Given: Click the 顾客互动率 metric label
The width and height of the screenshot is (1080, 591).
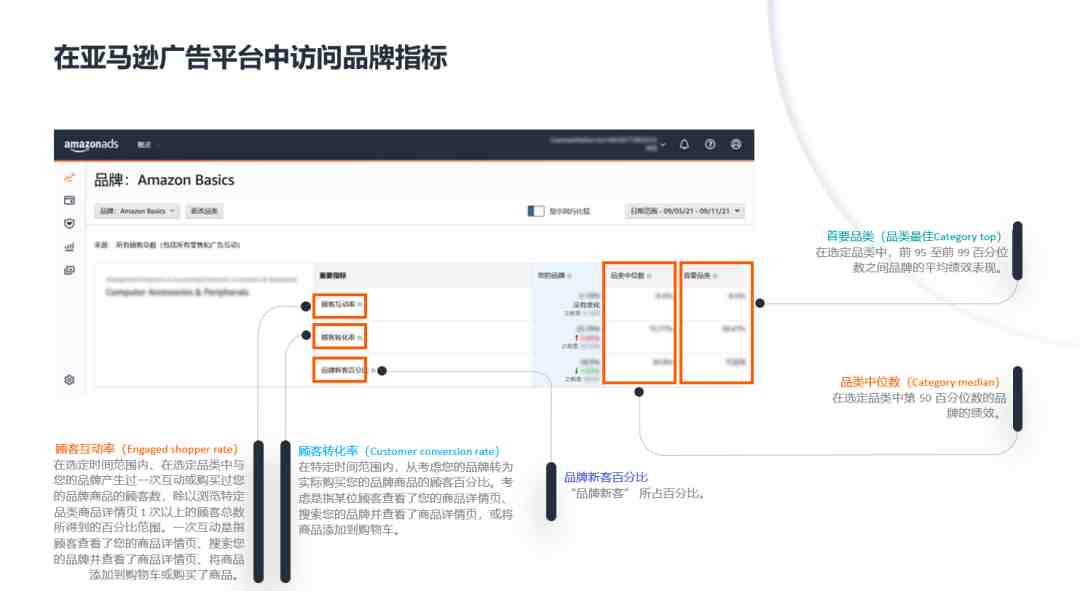Looking at the screenshot, I should pos(338,304).
